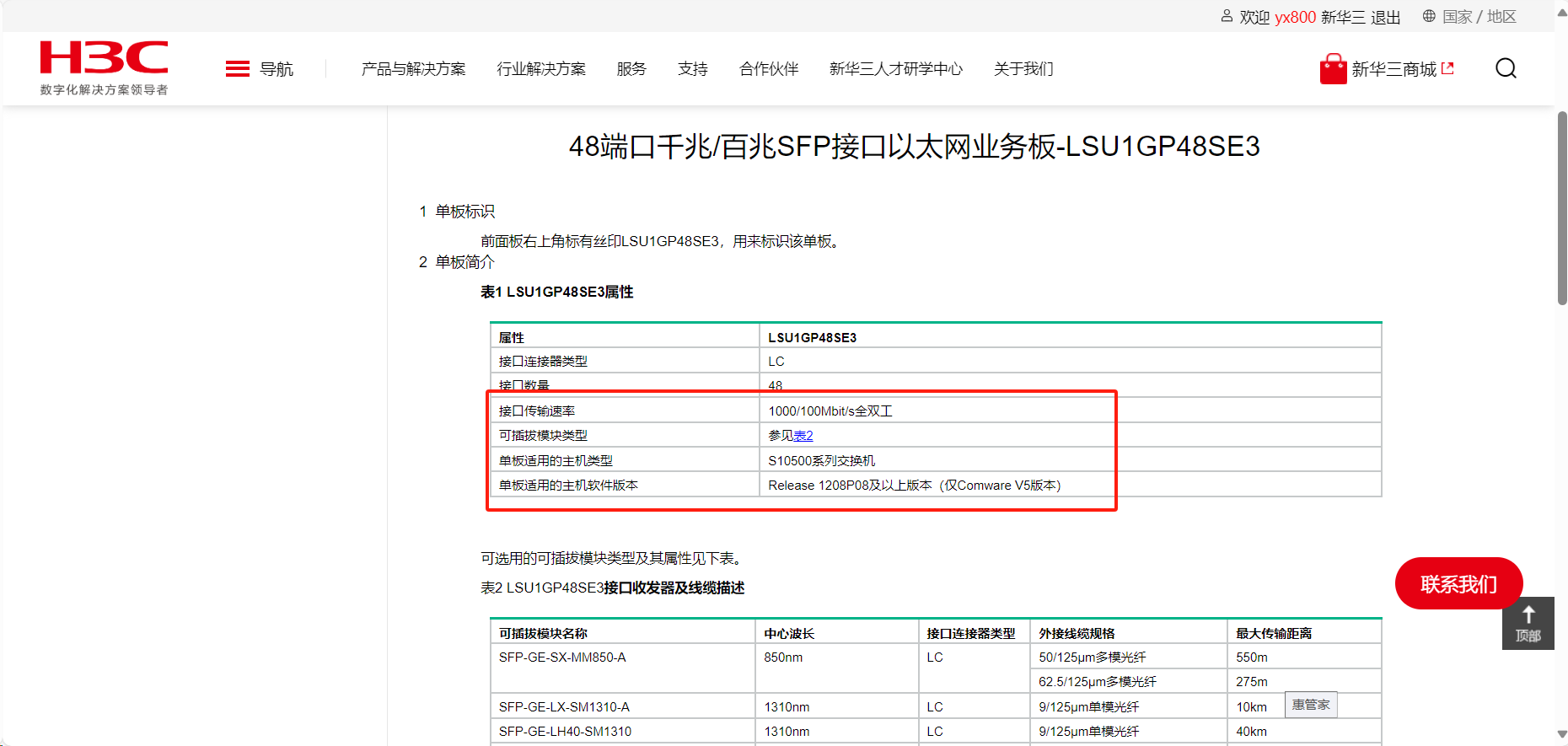The width and height of the screenshot is (1568, 746).
Task: Click the heading 单板简介
Action: click(465, 262)
